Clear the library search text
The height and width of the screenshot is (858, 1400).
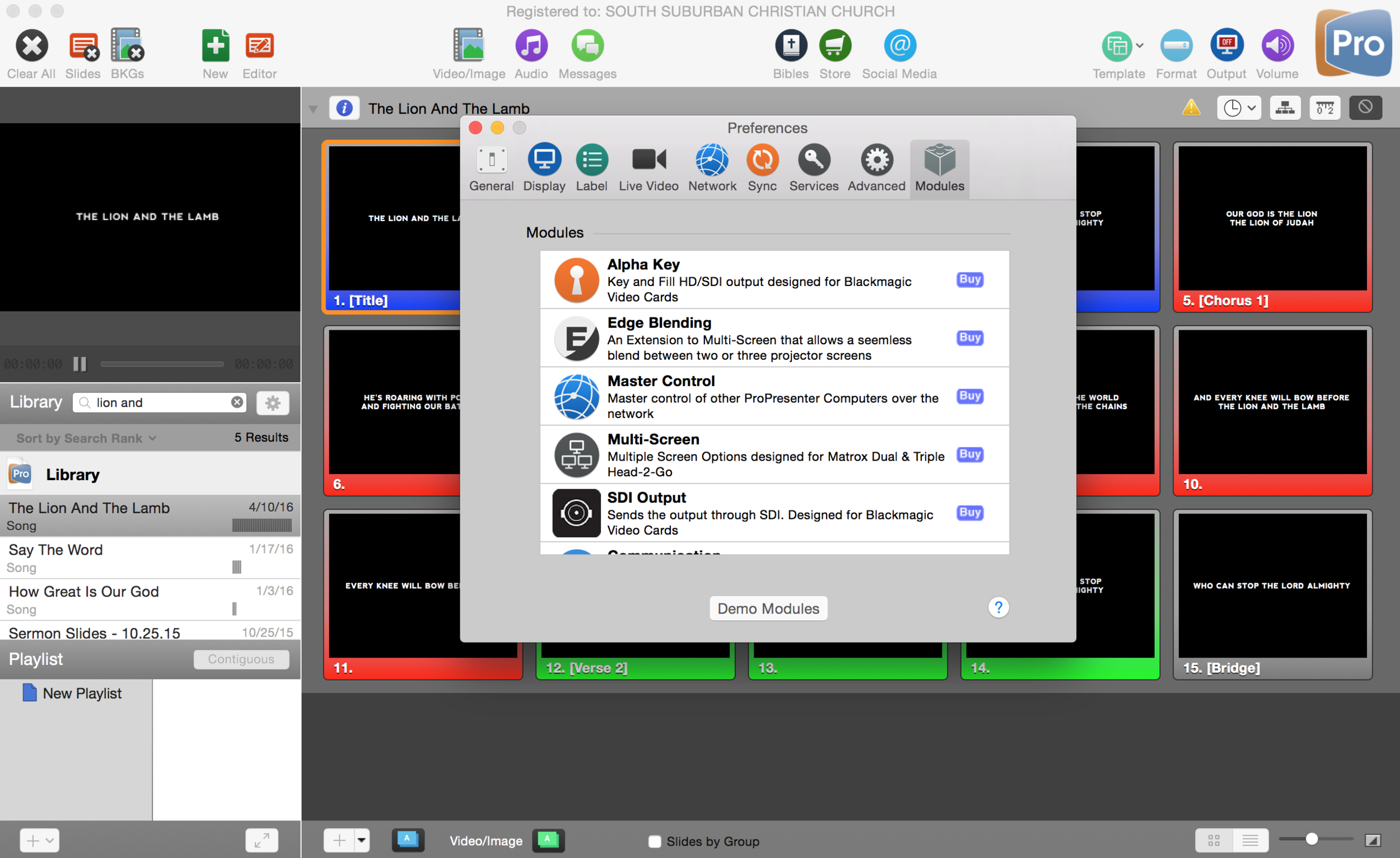pyautogui.click(x=237, y=402)
